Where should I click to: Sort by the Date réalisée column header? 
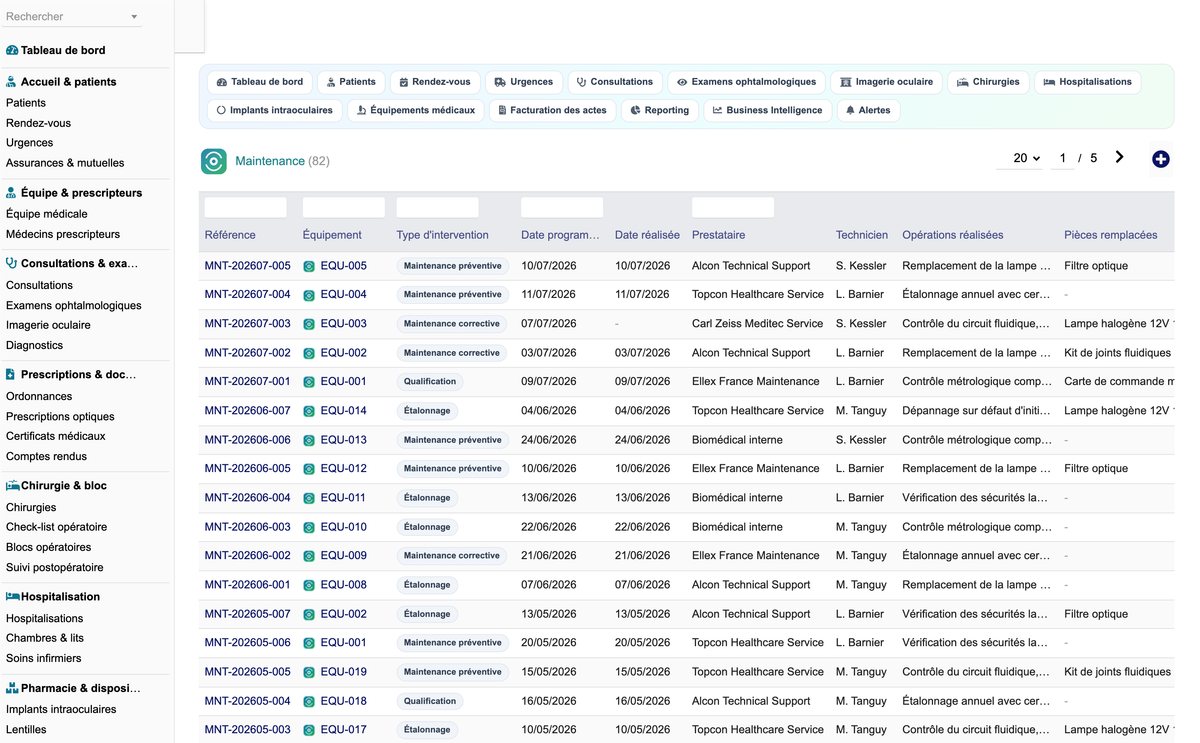click(647, 235)
